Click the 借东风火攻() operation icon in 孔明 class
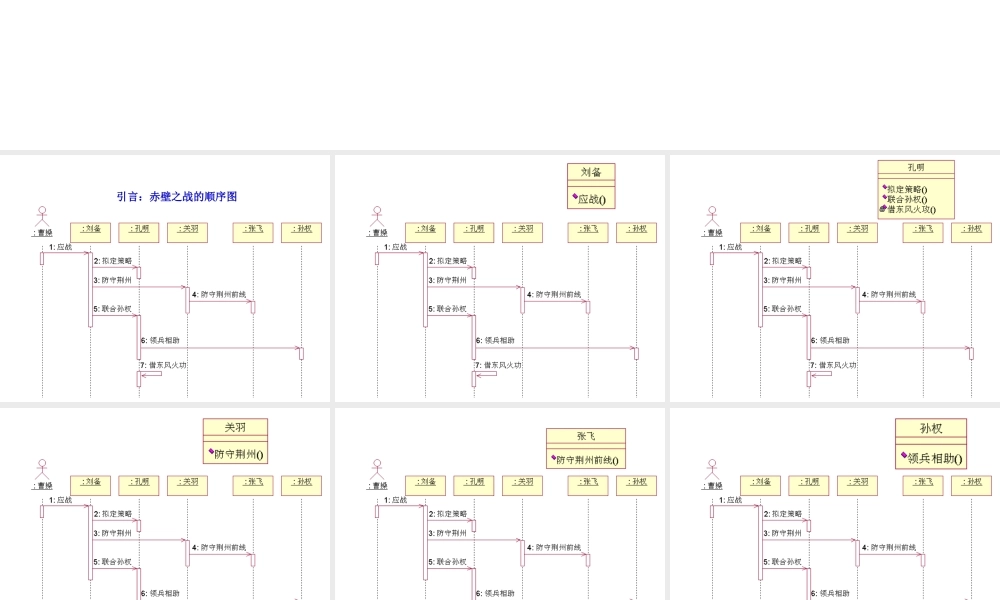 coord(884,209)
